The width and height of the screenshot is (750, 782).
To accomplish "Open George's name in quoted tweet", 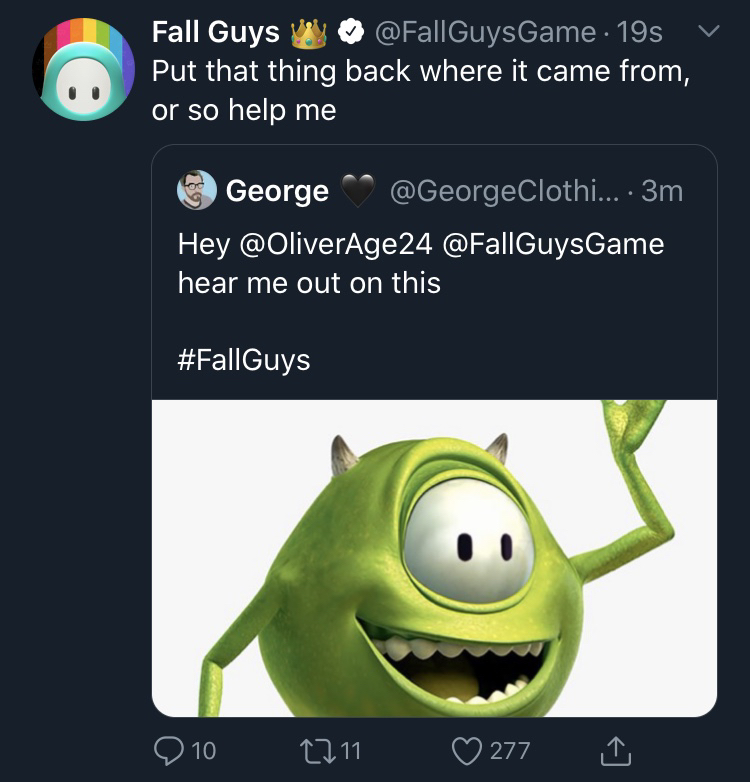I will (277, 191).
